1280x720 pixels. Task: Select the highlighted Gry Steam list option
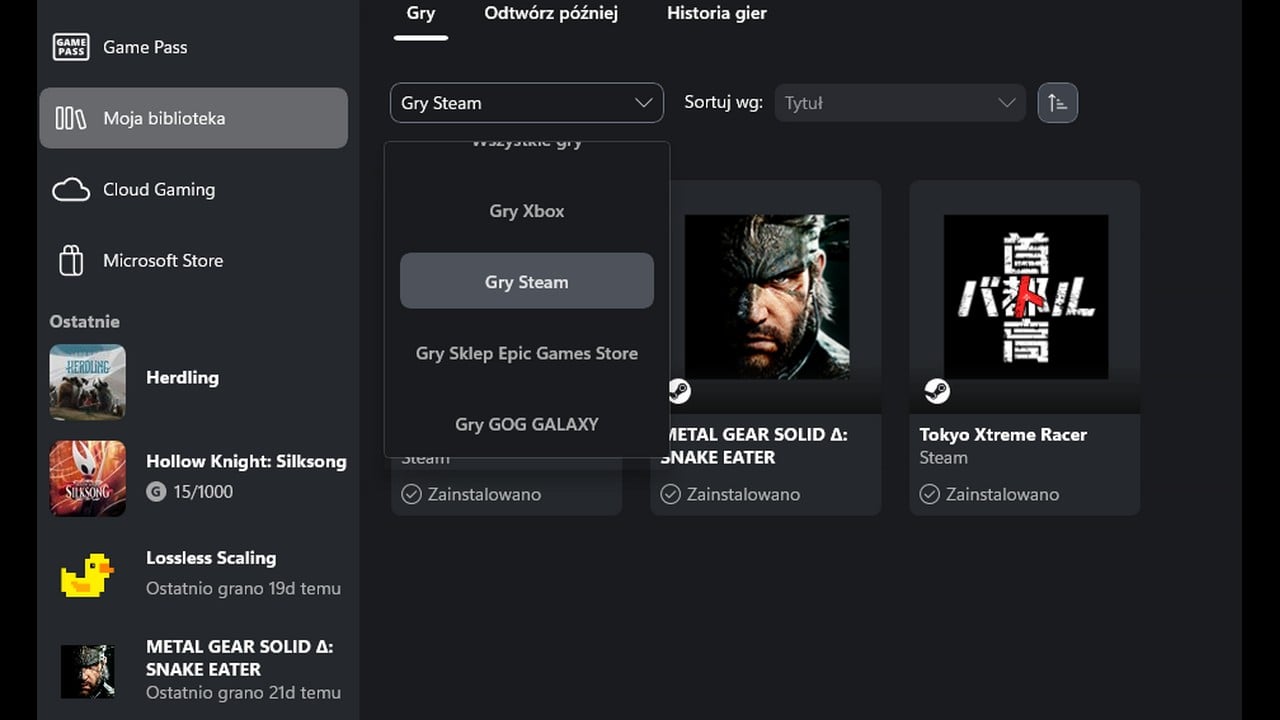pyautogui.click(x=527, y=282)
